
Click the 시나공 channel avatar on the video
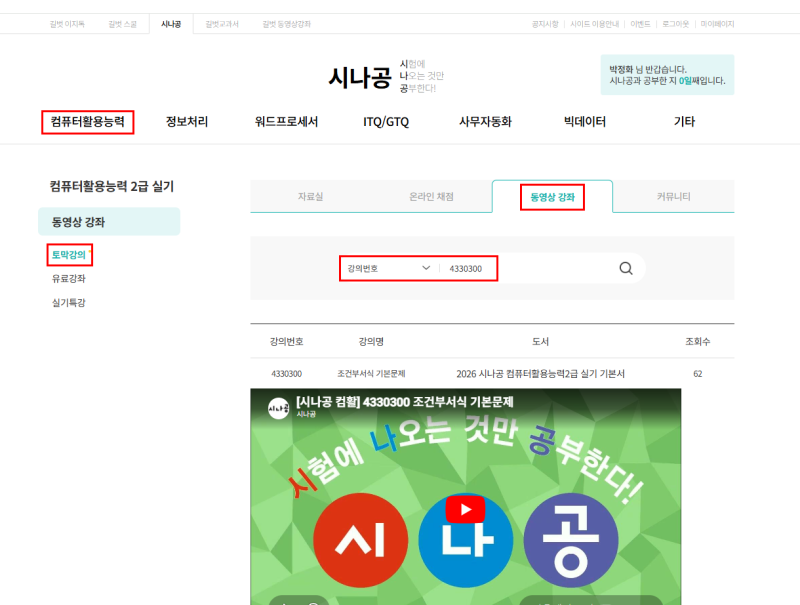tap(279, 408)
